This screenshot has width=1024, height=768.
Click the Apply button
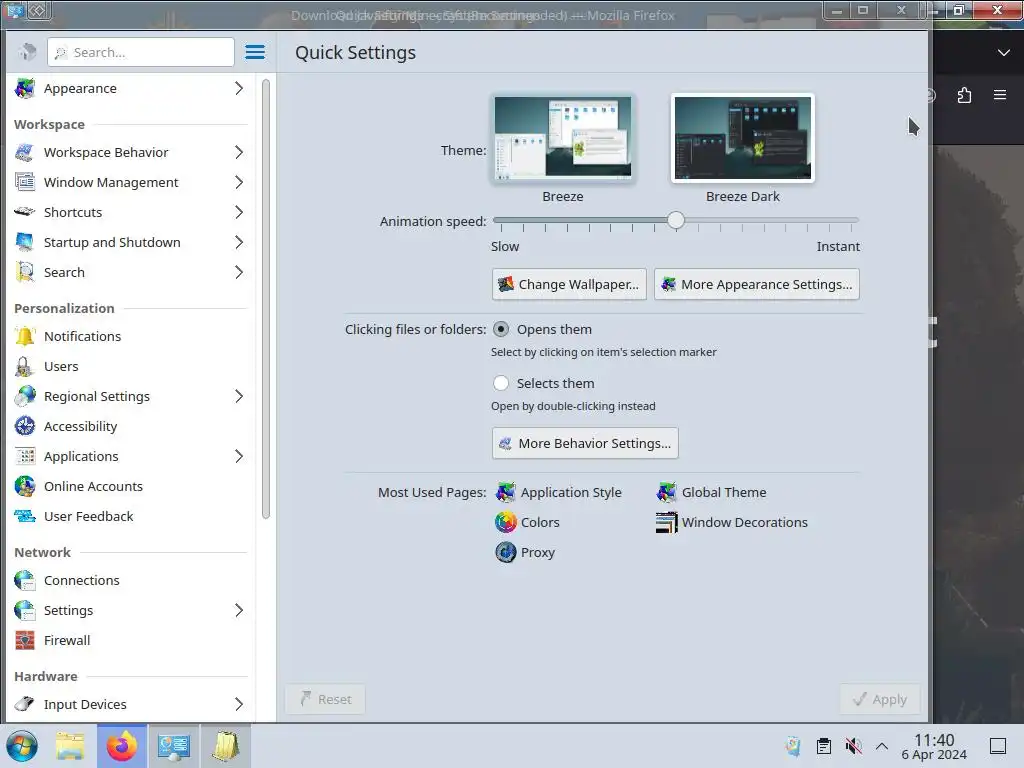880,699
